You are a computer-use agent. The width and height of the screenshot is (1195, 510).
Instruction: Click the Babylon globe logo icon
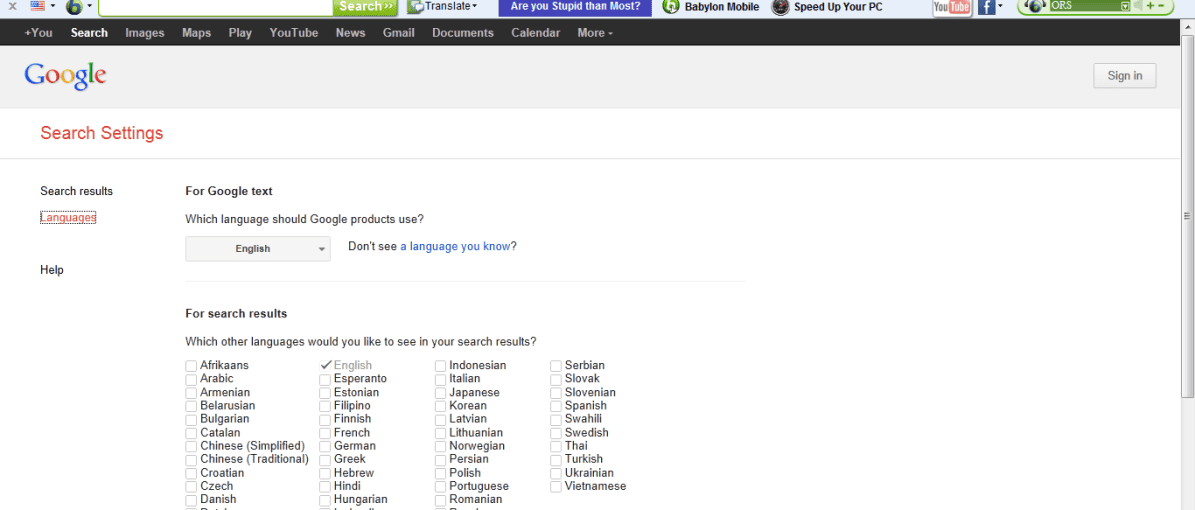coord(74,7)
